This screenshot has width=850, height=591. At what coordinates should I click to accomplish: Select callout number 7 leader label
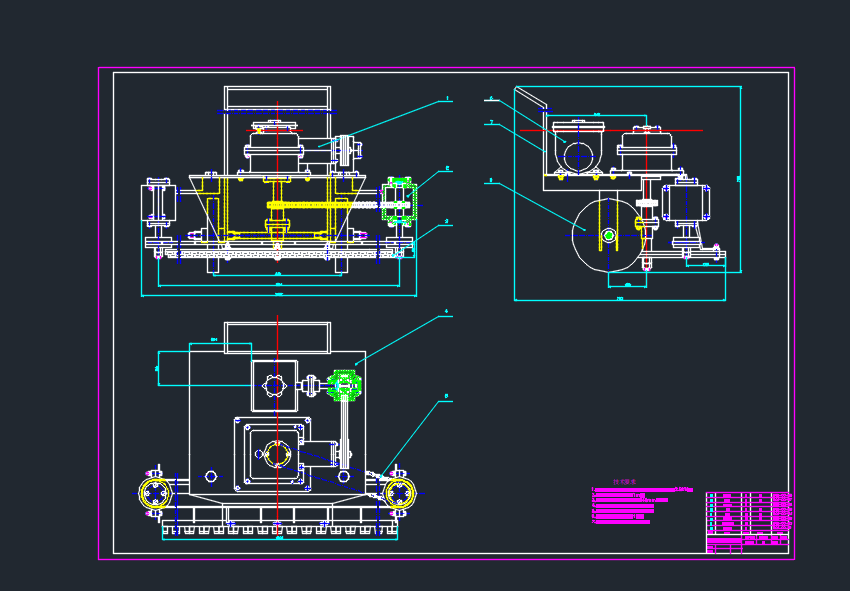491,123
